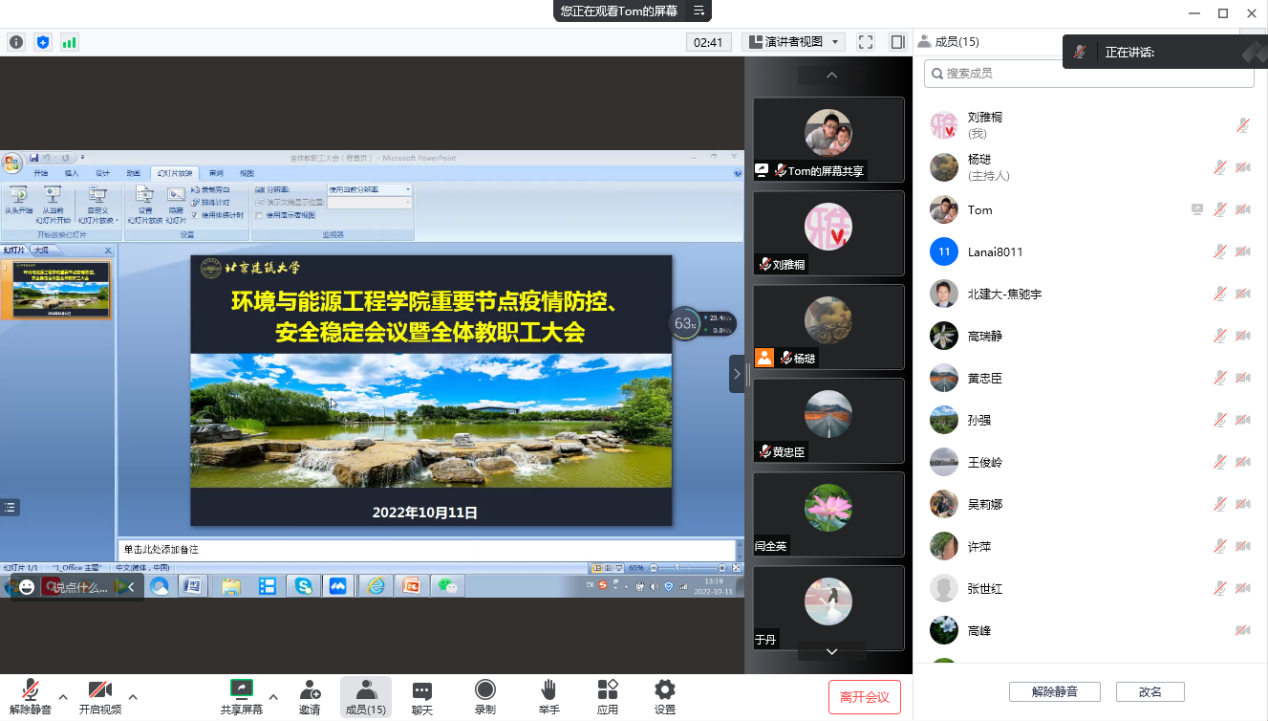Enable the 使用演示者视图 checkbox
1268x721 pixels.
pyautogui.click(x=260, y=215)
